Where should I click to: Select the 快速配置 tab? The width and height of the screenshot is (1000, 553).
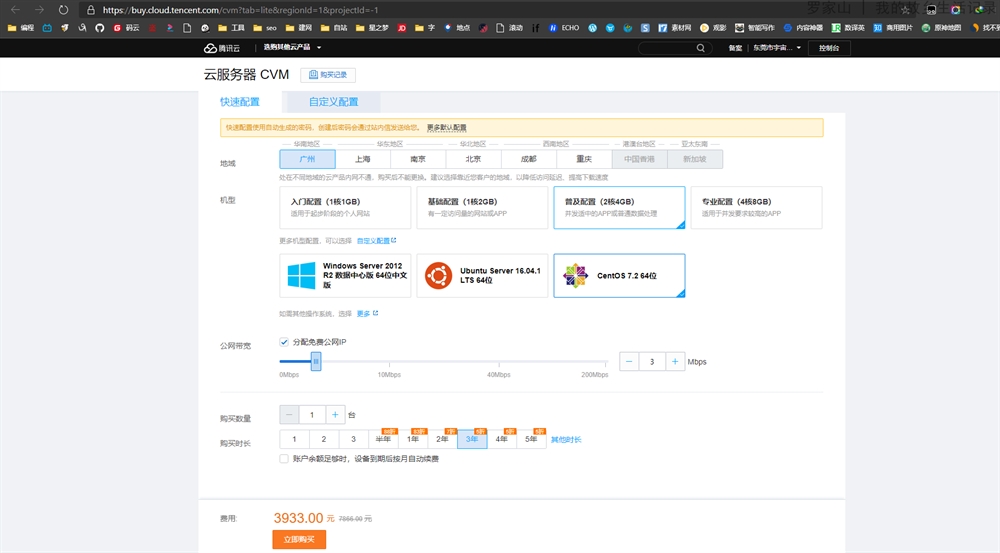240,102
